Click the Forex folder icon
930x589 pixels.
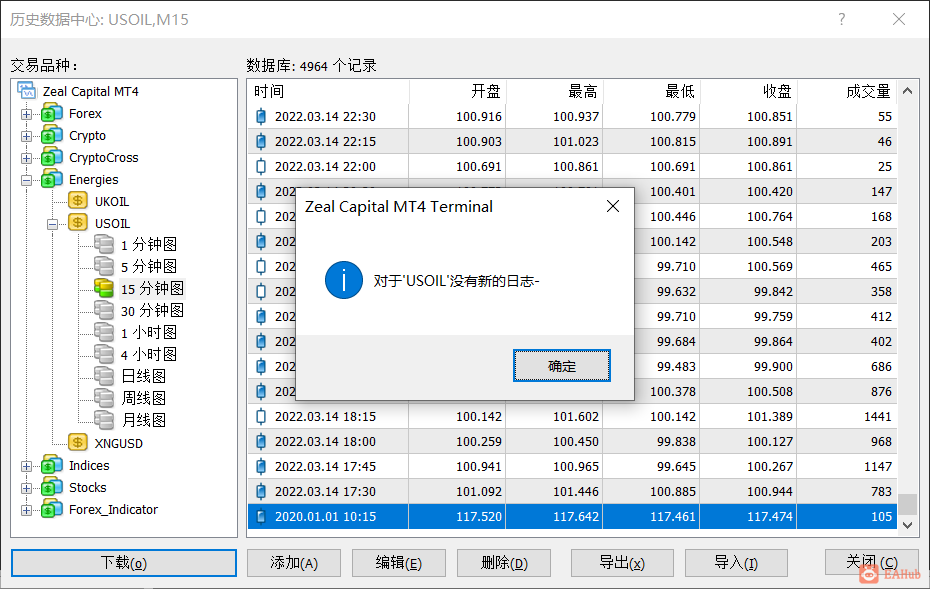[x=52, y=113]
